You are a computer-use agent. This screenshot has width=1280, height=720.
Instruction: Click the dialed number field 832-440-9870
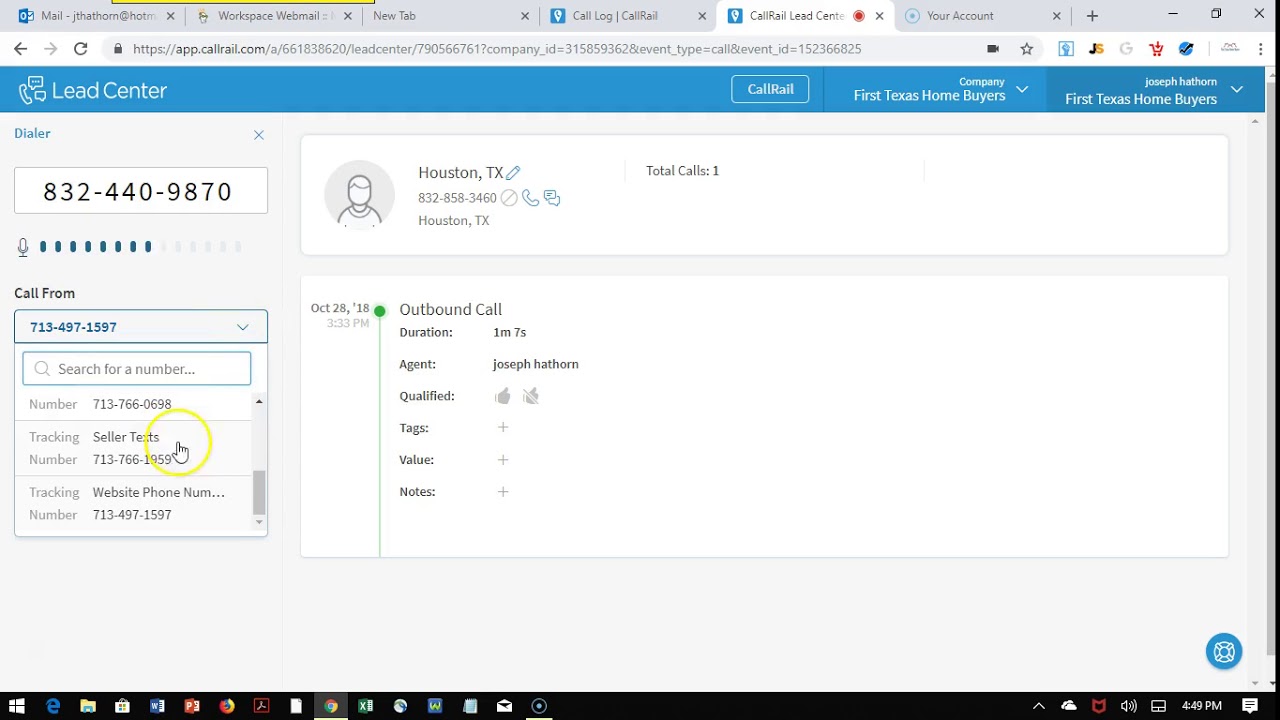click(x=141, y=191)
